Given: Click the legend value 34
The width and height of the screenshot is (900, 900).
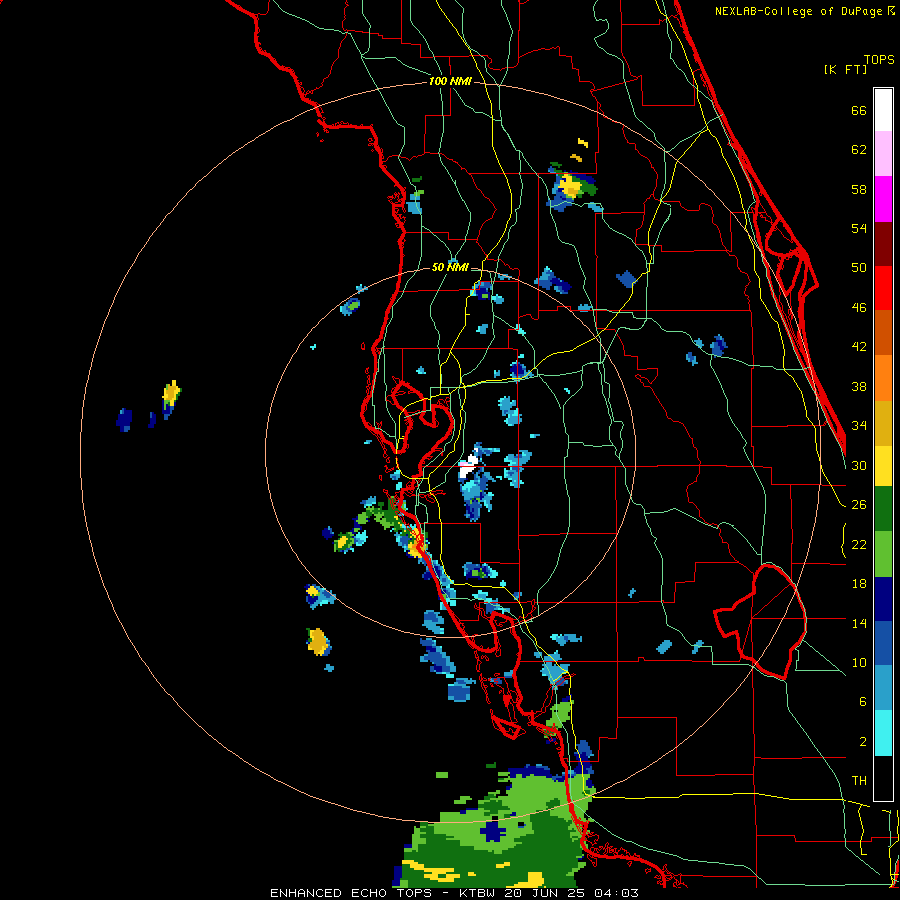Looking at the screenshot, I should (859, 426).
